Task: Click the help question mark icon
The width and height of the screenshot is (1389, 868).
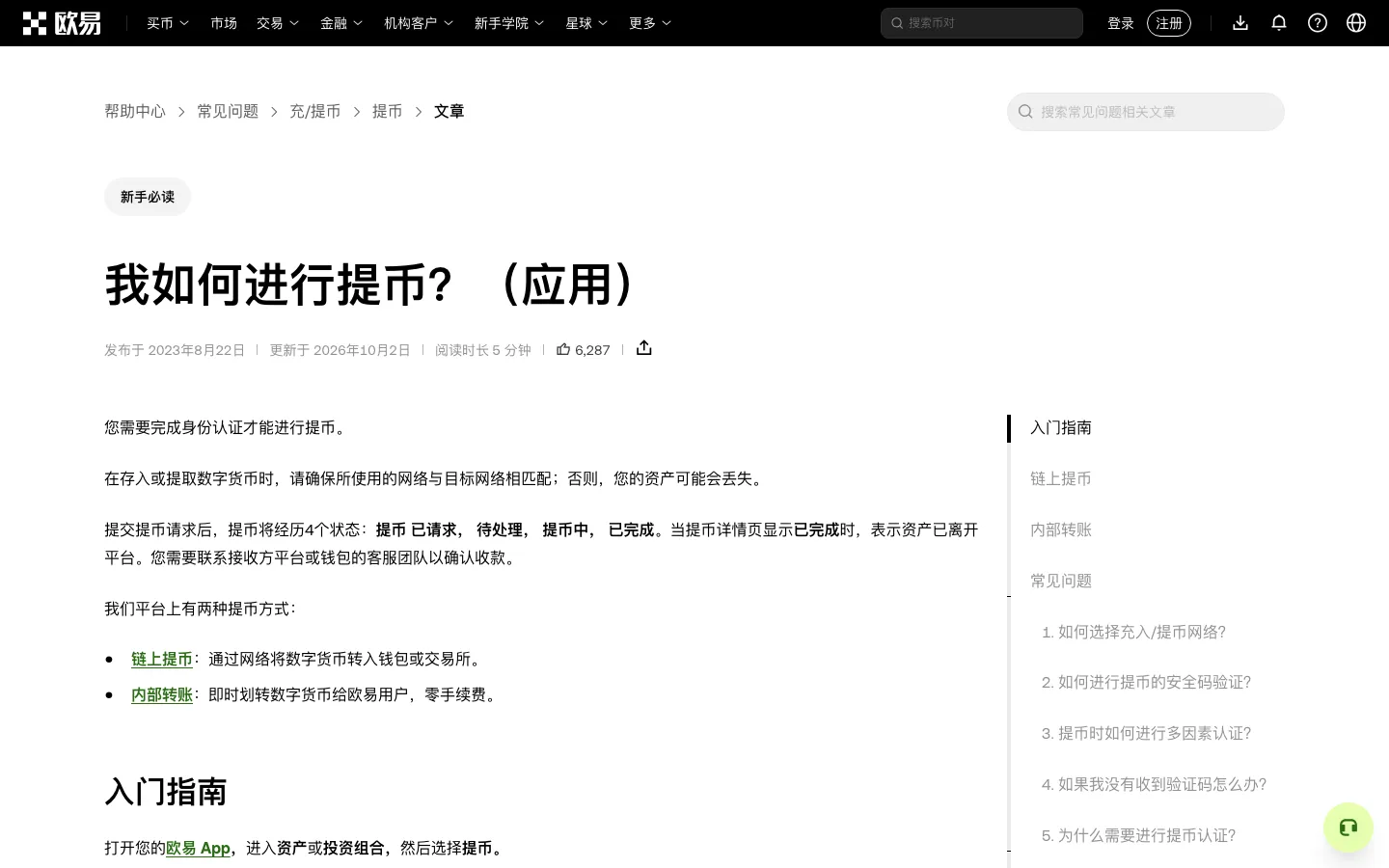Action: pos(1318,23)
